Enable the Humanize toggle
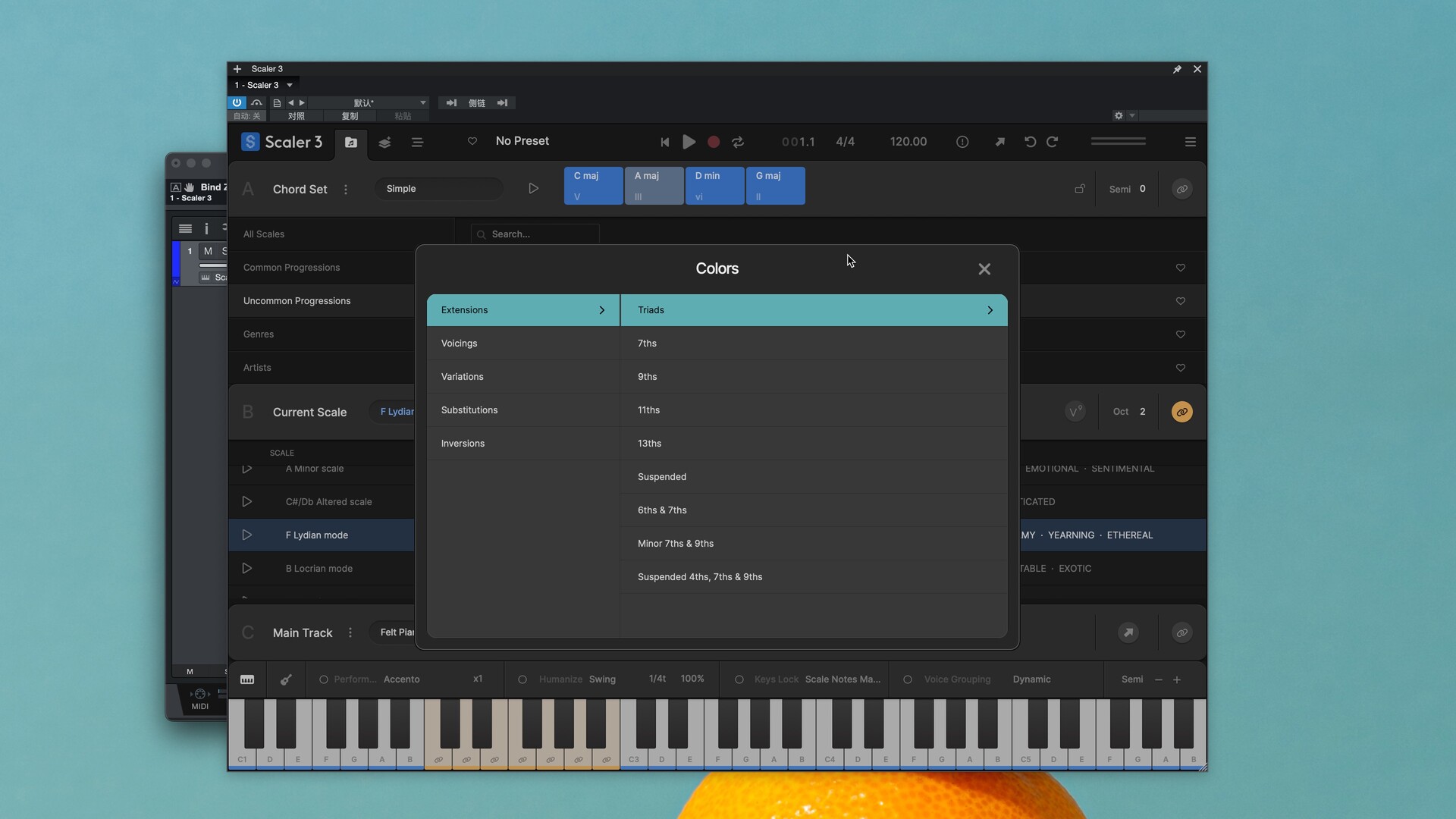The image size is (1456, 819). 522,679
